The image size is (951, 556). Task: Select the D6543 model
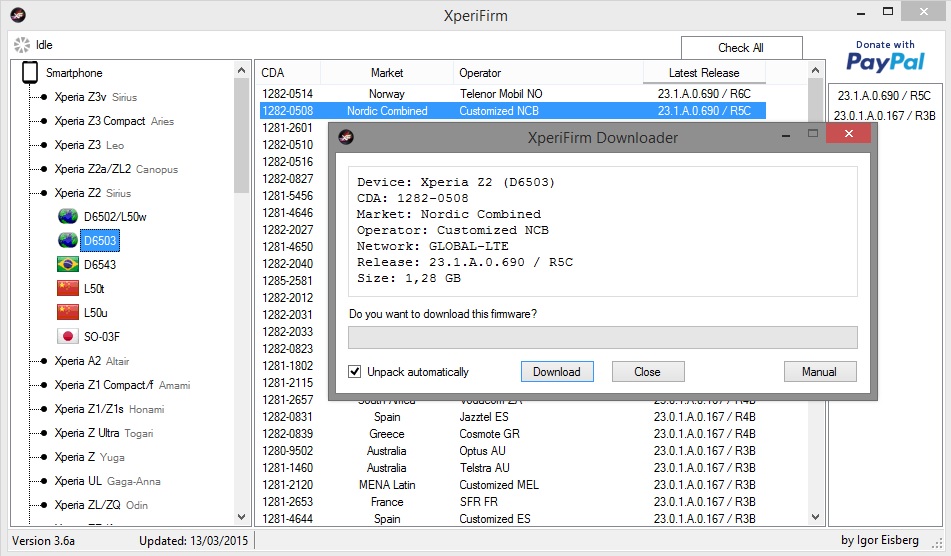99,265
